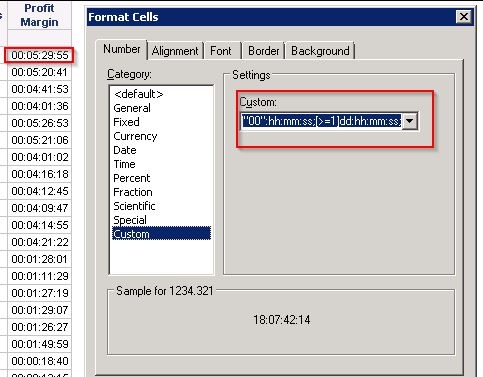Switch to the Number tab

(122, 49)
